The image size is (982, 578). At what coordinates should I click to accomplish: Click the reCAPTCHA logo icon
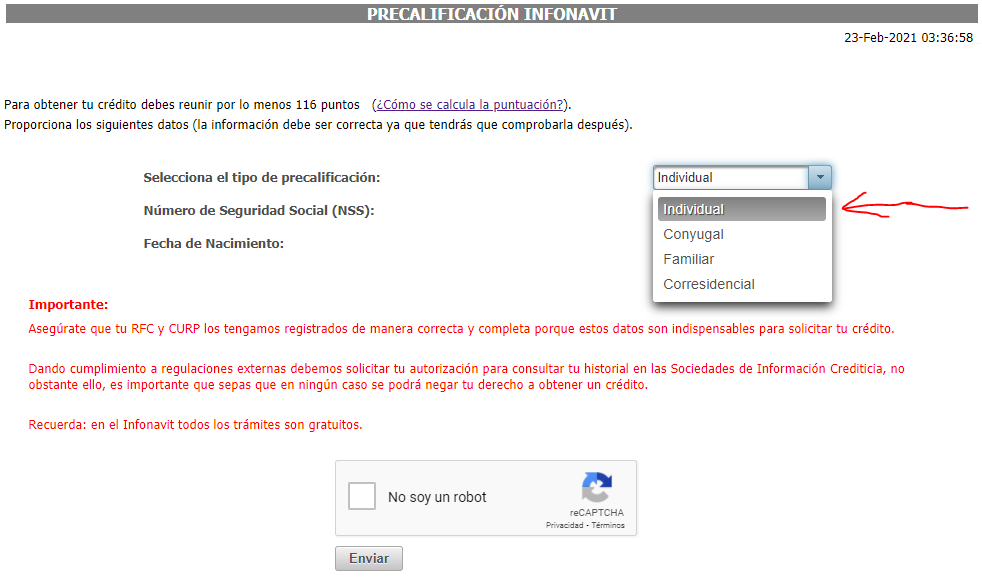pyautogui.click(x=597, y=487)
